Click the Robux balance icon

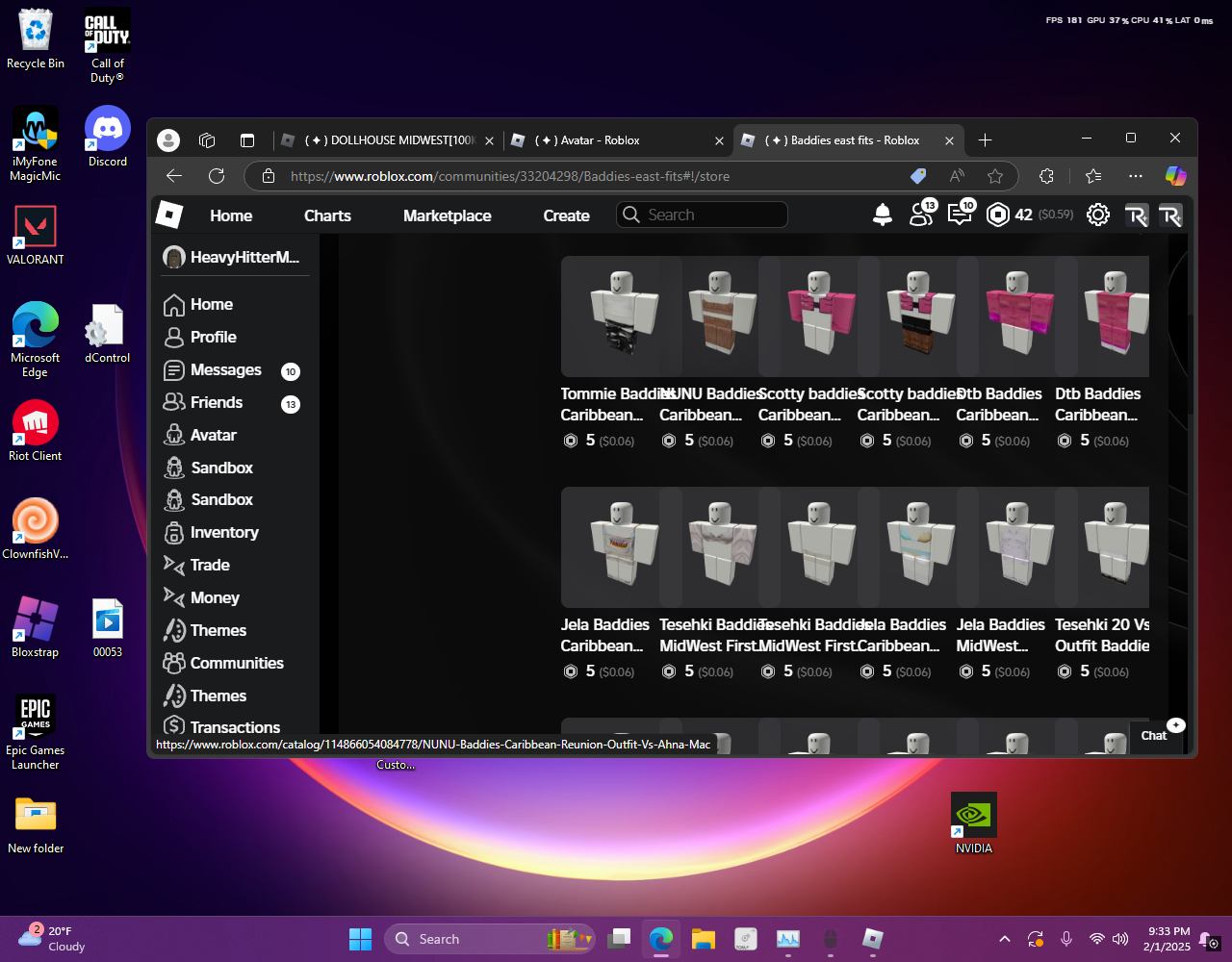point(998,215)
